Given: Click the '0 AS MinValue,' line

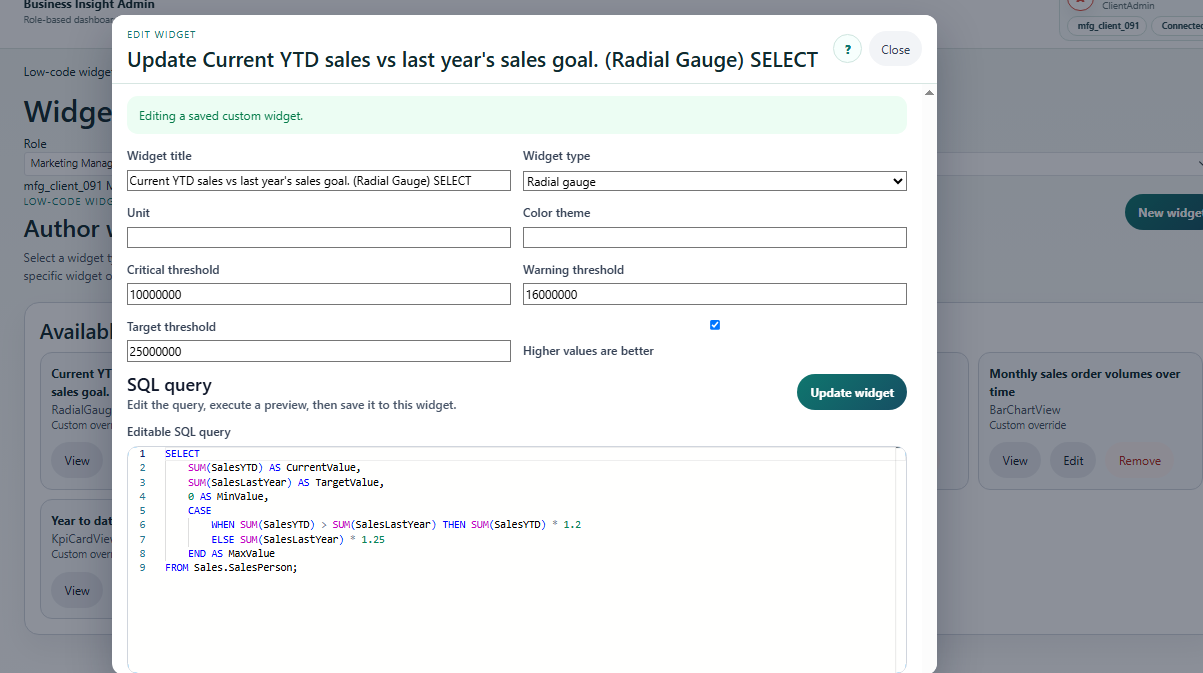Looking at the screenshot, I should pyautogui.click(x=228, y=496).
